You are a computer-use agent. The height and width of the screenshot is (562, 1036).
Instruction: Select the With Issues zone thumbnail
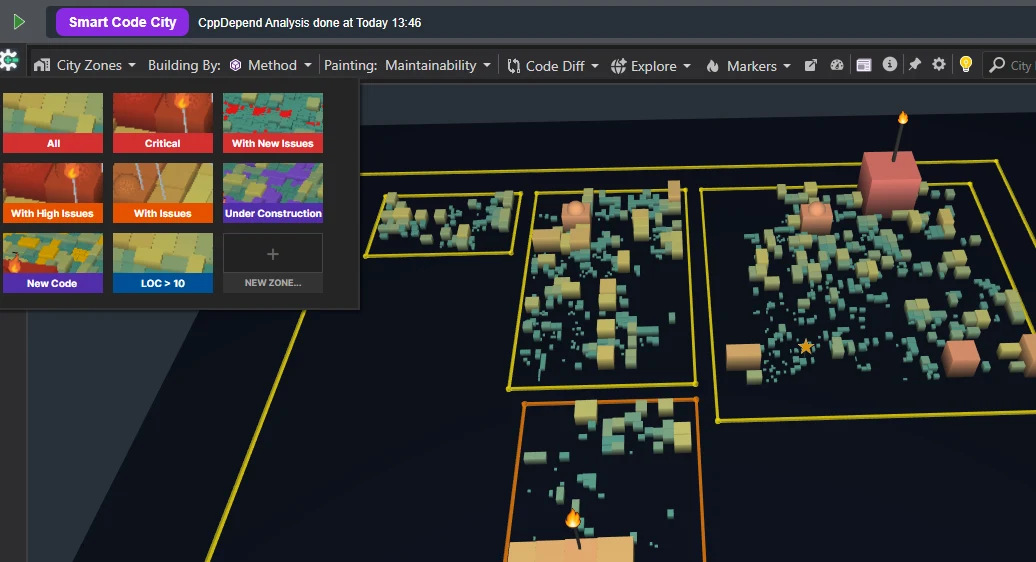[163, 193]
